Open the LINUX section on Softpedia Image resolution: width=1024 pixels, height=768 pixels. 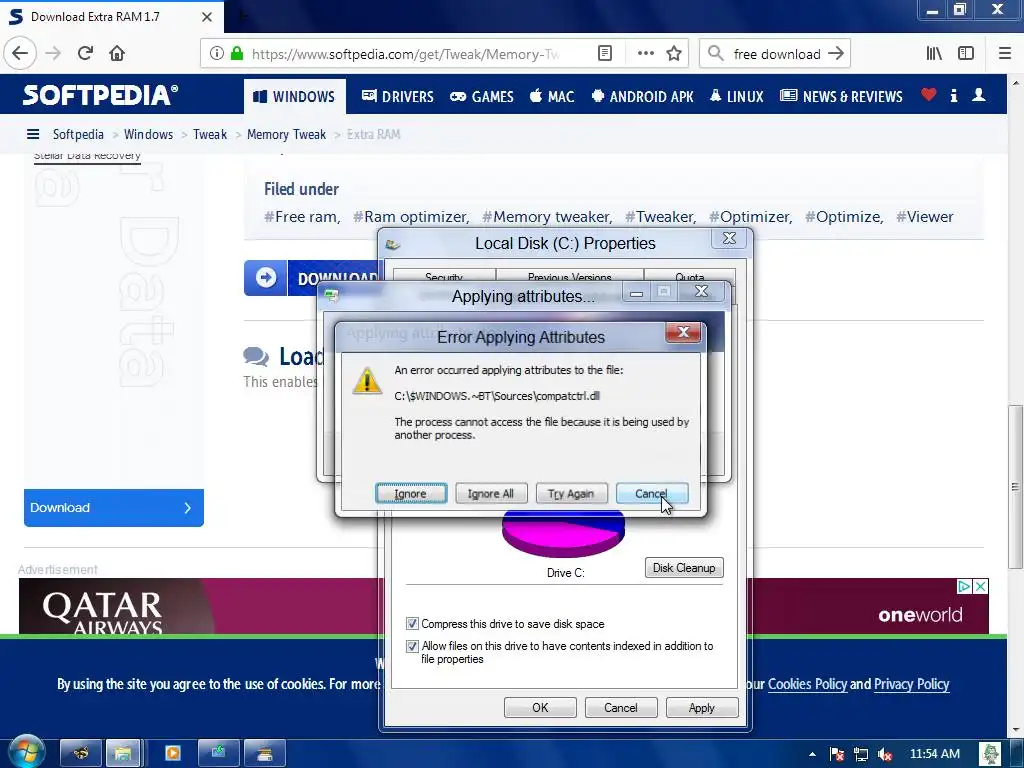(x=737, y=97)
